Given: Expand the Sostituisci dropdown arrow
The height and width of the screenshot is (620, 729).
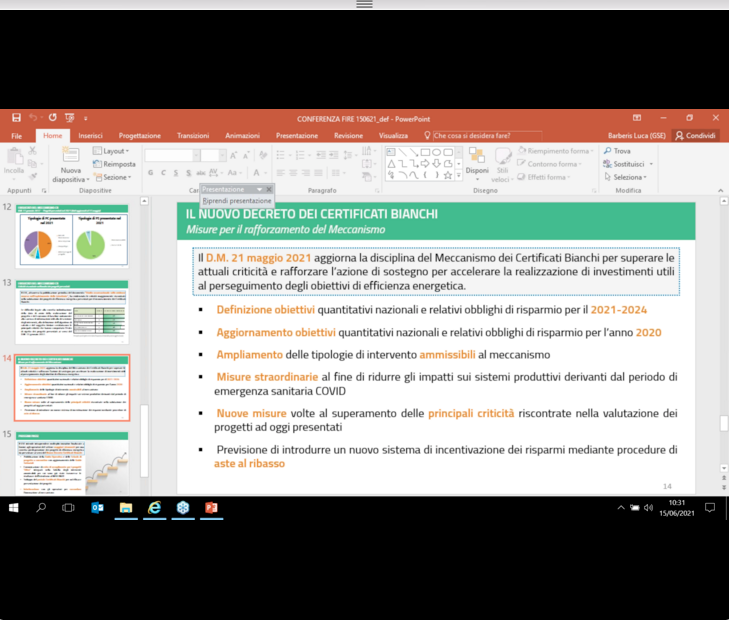Looking at the screenshot, I should [x=651, y=164].
